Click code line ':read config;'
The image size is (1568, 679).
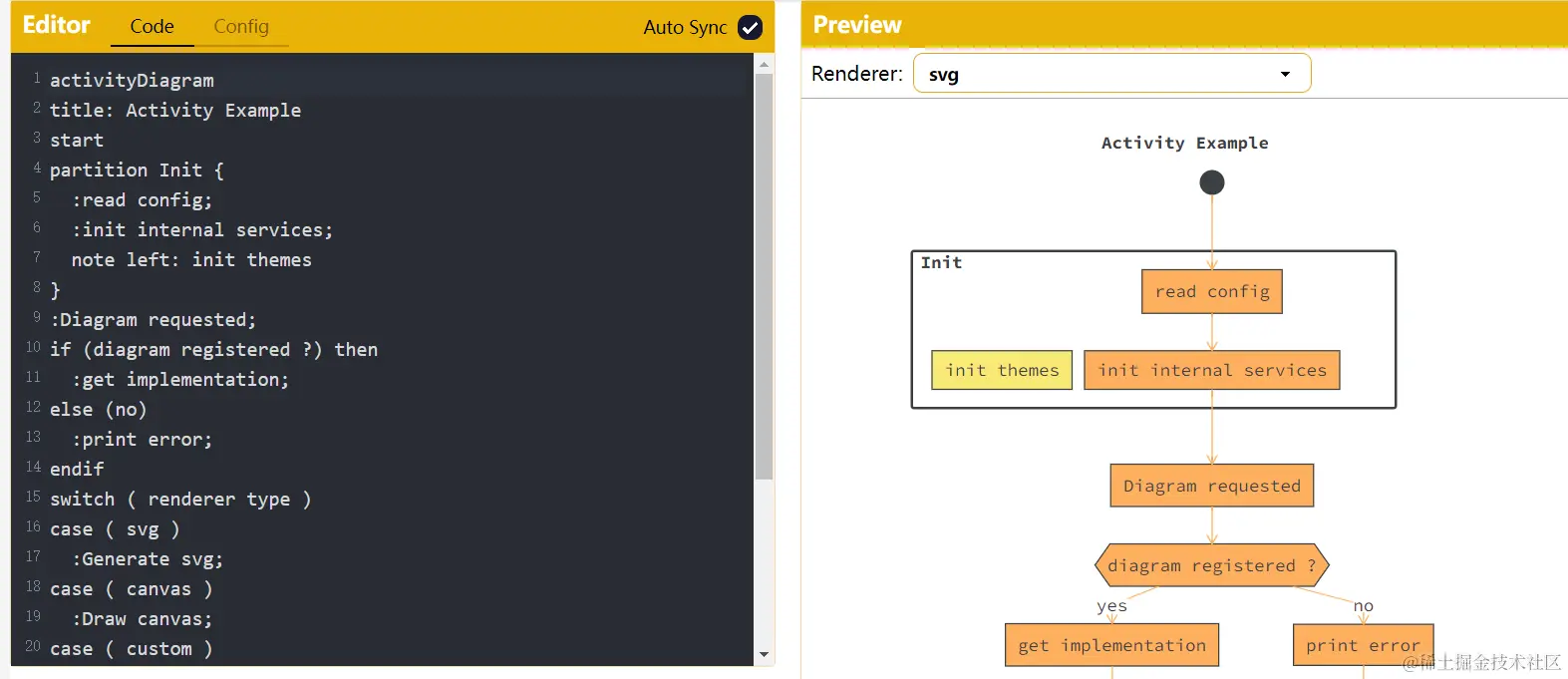[142, 199]
